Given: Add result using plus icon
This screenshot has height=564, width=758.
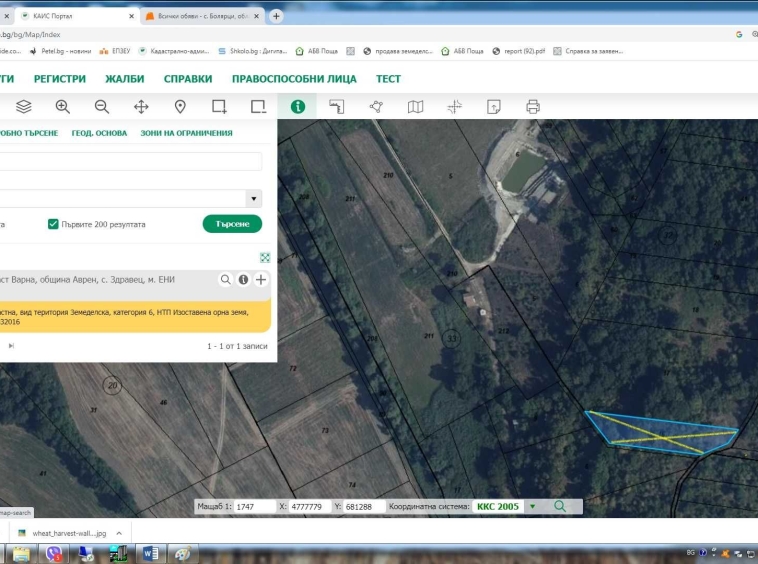Looking at the screenshot, I should (261, 279).
